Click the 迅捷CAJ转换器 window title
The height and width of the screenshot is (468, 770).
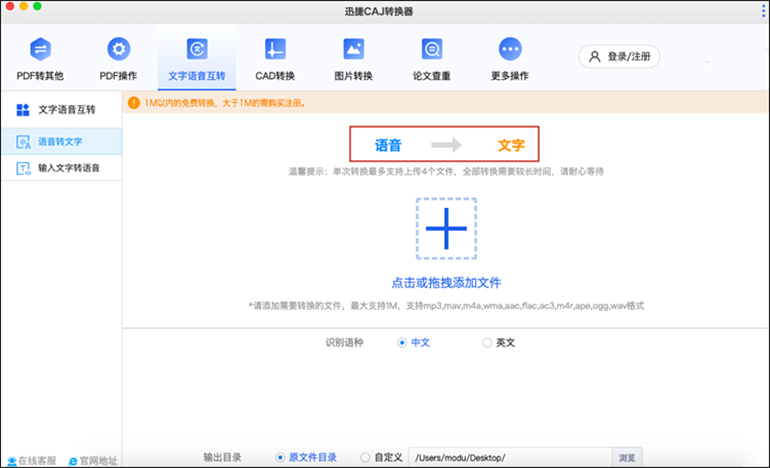pos(379,11)
